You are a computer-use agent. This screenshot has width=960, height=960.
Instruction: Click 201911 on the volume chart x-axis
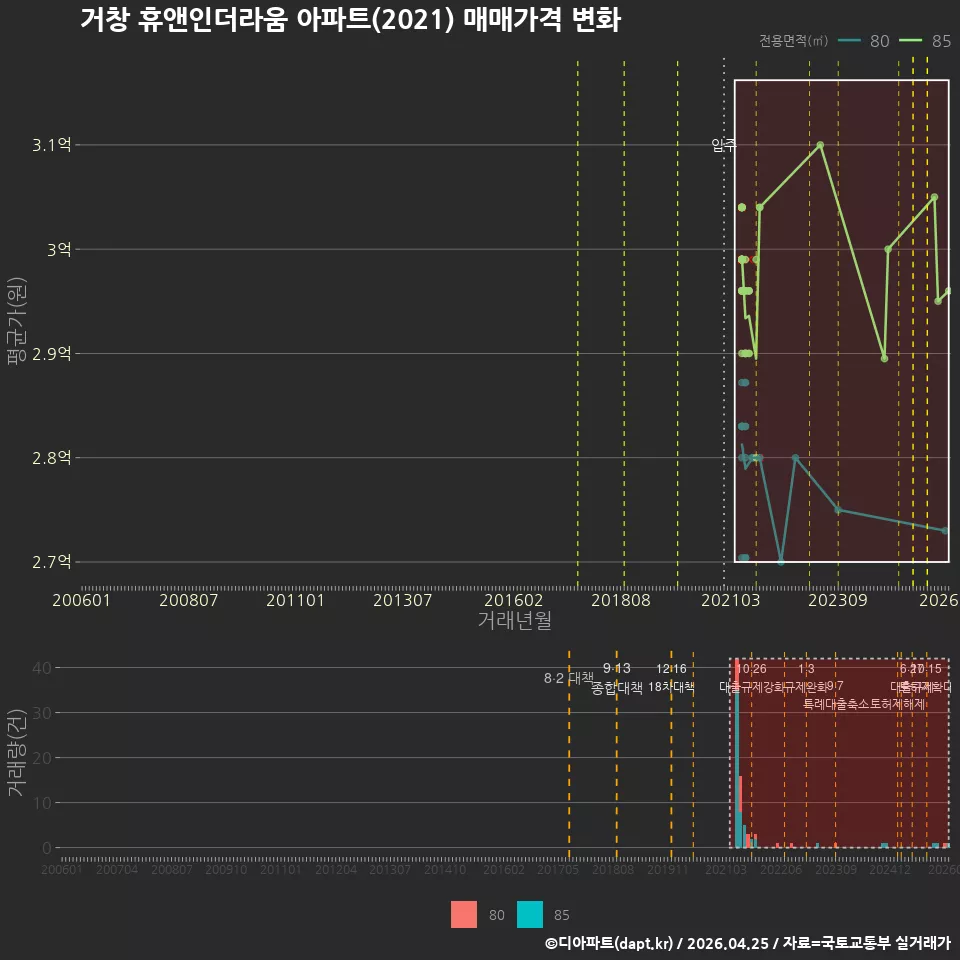pyautogui.click(x=667, y=869)
